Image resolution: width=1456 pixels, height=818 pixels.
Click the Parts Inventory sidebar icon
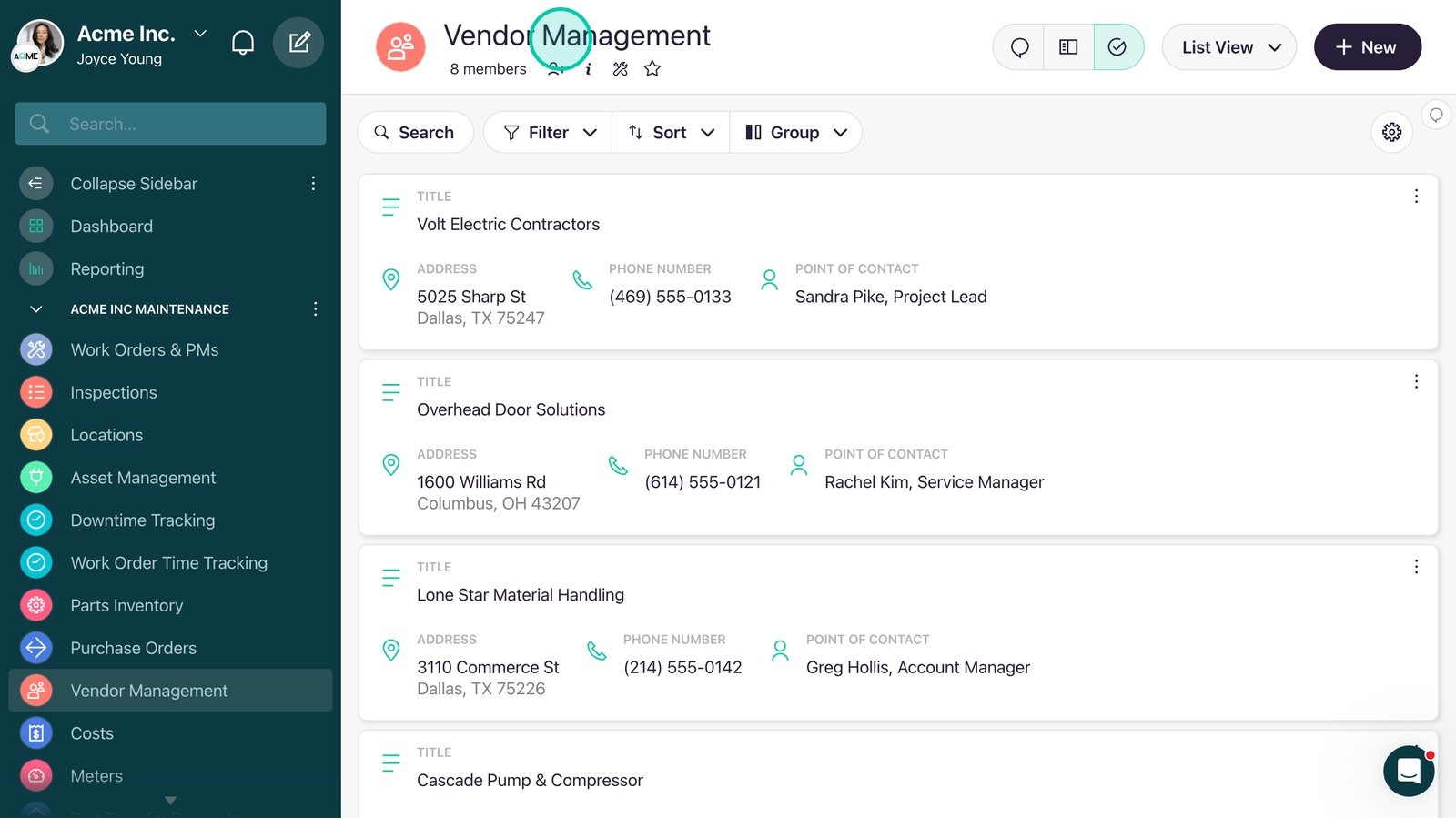tap(36, 605)
